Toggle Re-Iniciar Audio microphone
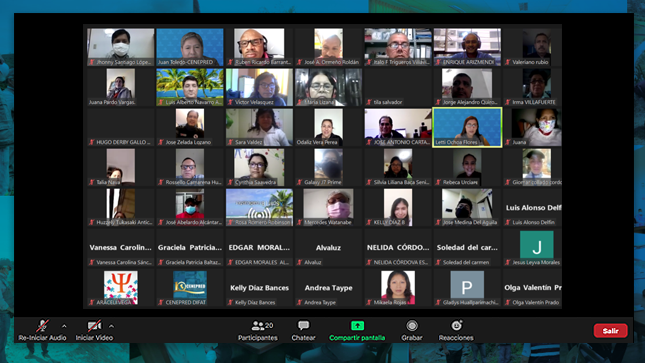Image resolution: width=645 pixels, height=363 pixels. [42, 326]
